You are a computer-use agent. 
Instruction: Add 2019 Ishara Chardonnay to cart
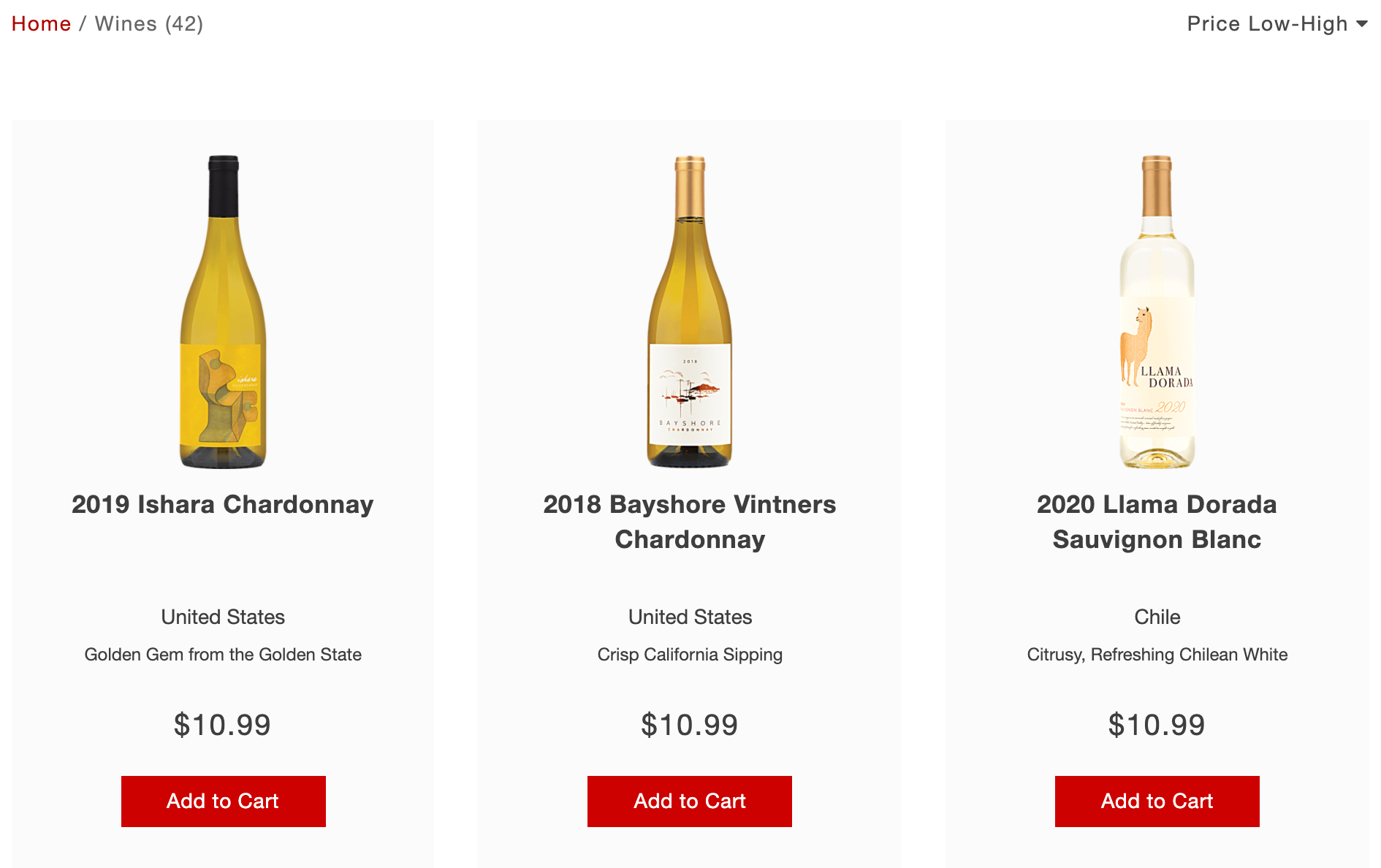coord(223,801)
